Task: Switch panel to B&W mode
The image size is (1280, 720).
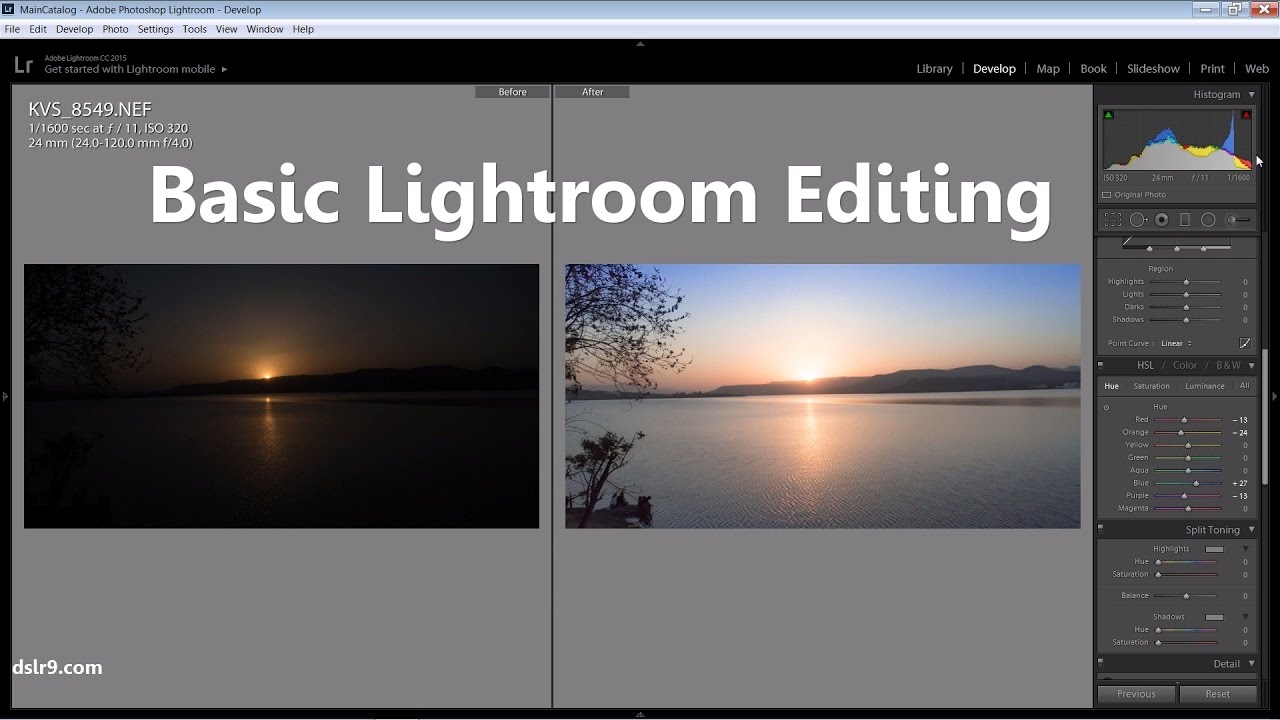Action: [1228, 366]
